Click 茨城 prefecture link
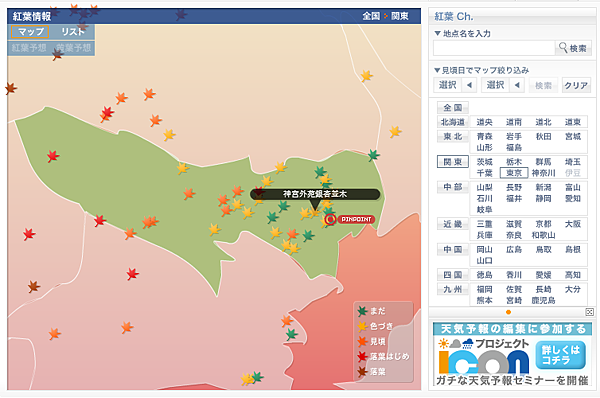Image resolution: width=600 pixels, height=398 pixels. [484, 162]
